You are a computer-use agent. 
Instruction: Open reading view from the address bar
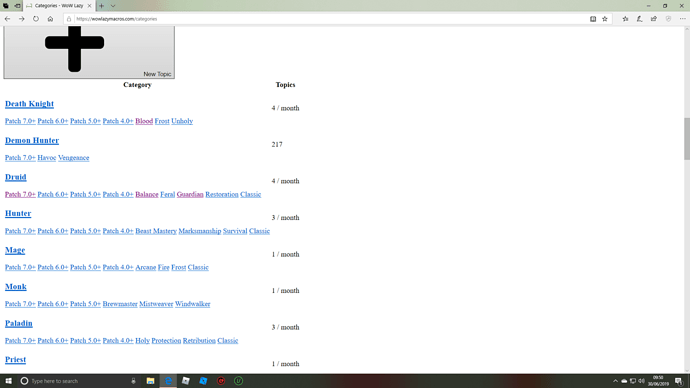[x=593, y=19]
